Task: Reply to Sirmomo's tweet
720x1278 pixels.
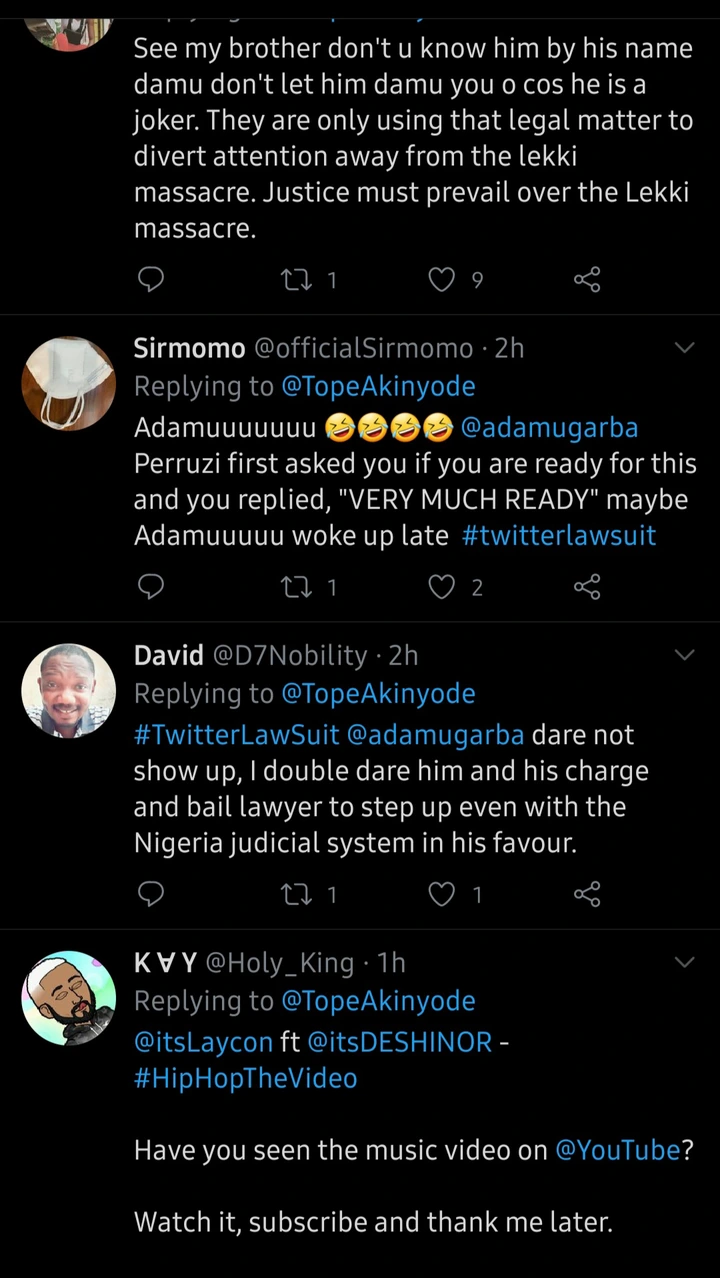Action: coord(150,587)
